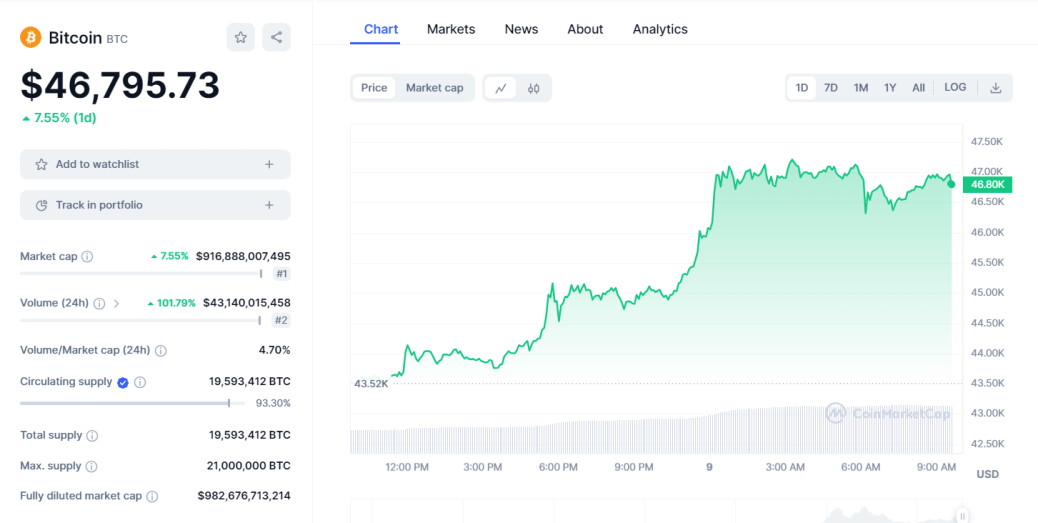Click the Fully diluted market cap info icon
Image resolution: width=1038 pixels, height=523 pixels.
coord(152,496)
